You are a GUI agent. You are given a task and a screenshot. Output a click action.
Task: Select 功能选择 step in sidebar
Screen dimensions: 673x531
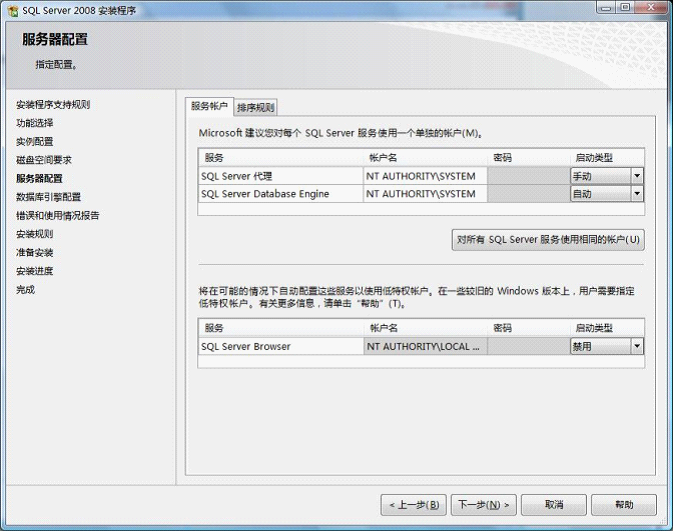click(35, 123)
